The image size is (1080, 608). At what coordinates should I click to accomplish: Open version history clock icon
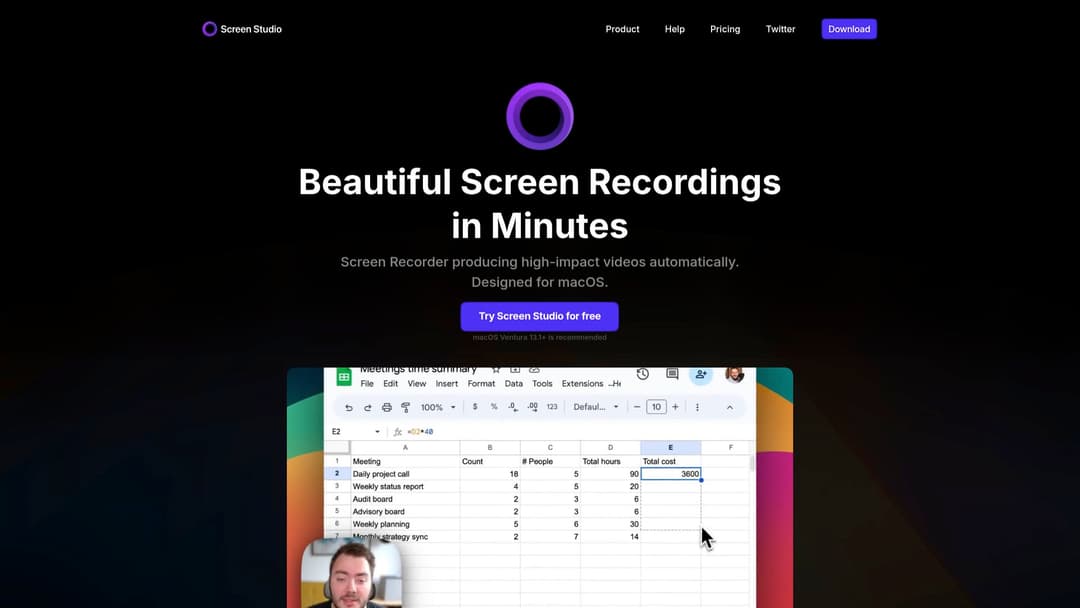pos(643,374)
